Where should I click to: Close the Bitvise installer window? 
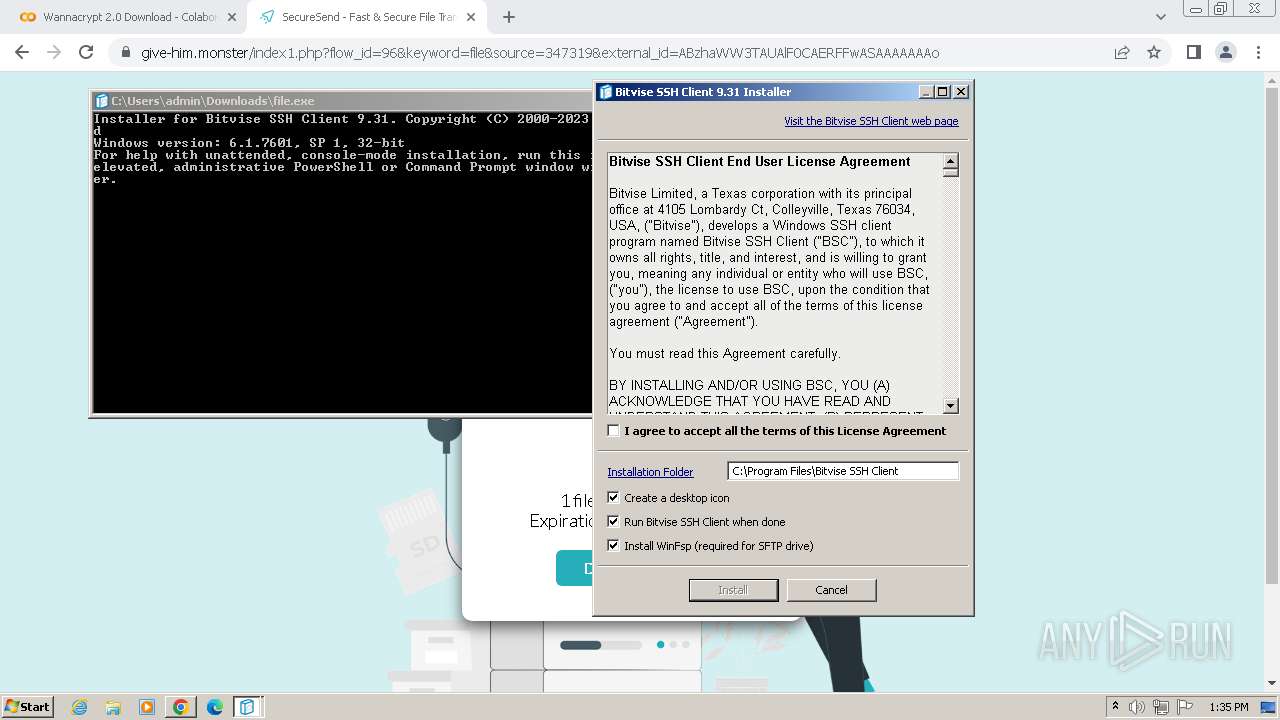coord(961,92)
